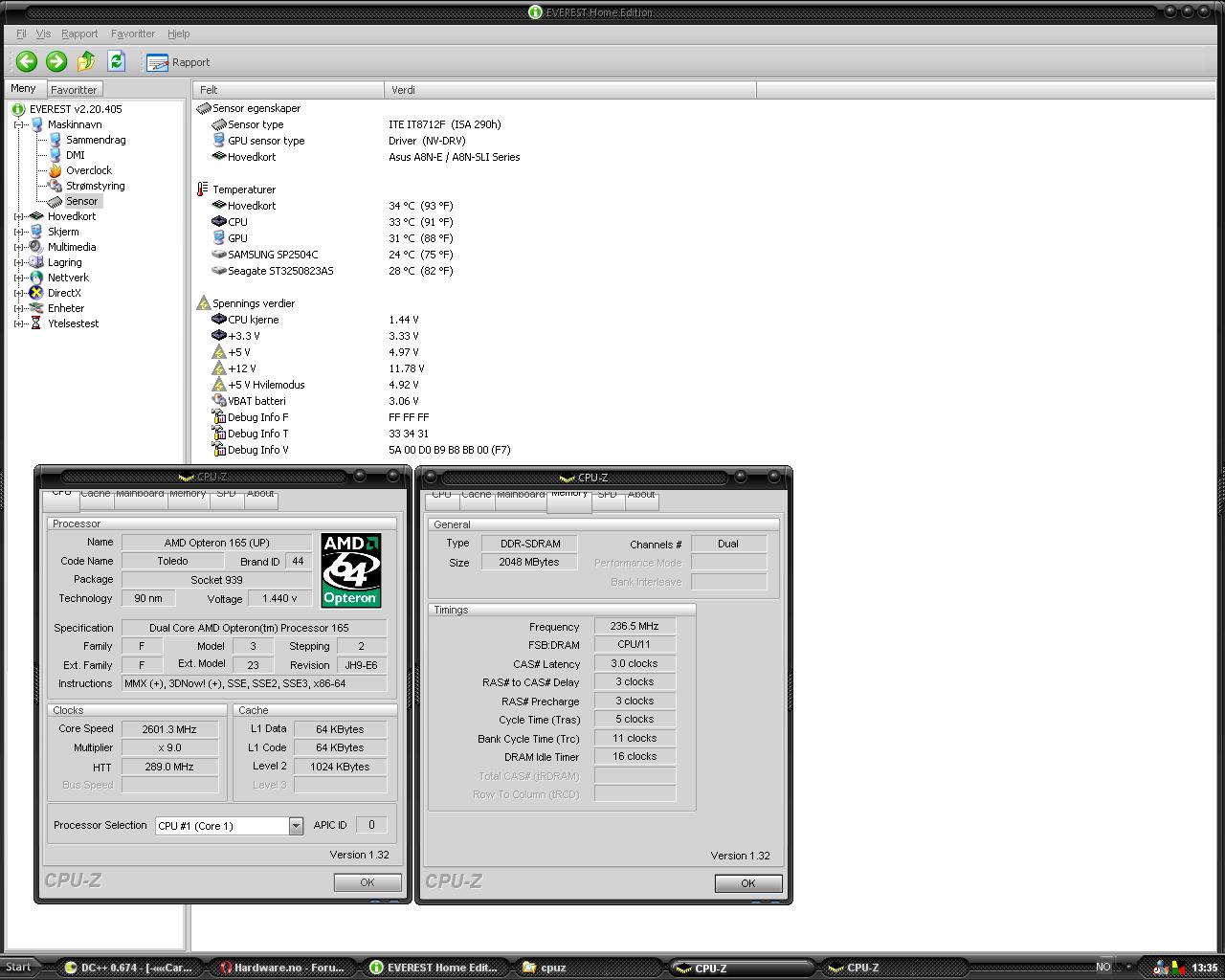Click the Spennings verdier warning icon
Image resolution: width=1225 pixels, height=980 pixels.
(x=203, y=303)
